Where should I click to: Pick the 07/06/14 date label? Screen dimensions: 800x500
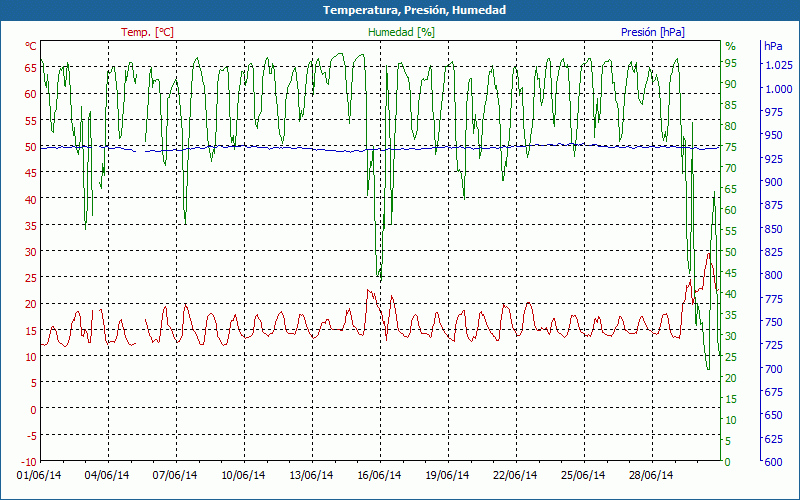tap(176, 476)
